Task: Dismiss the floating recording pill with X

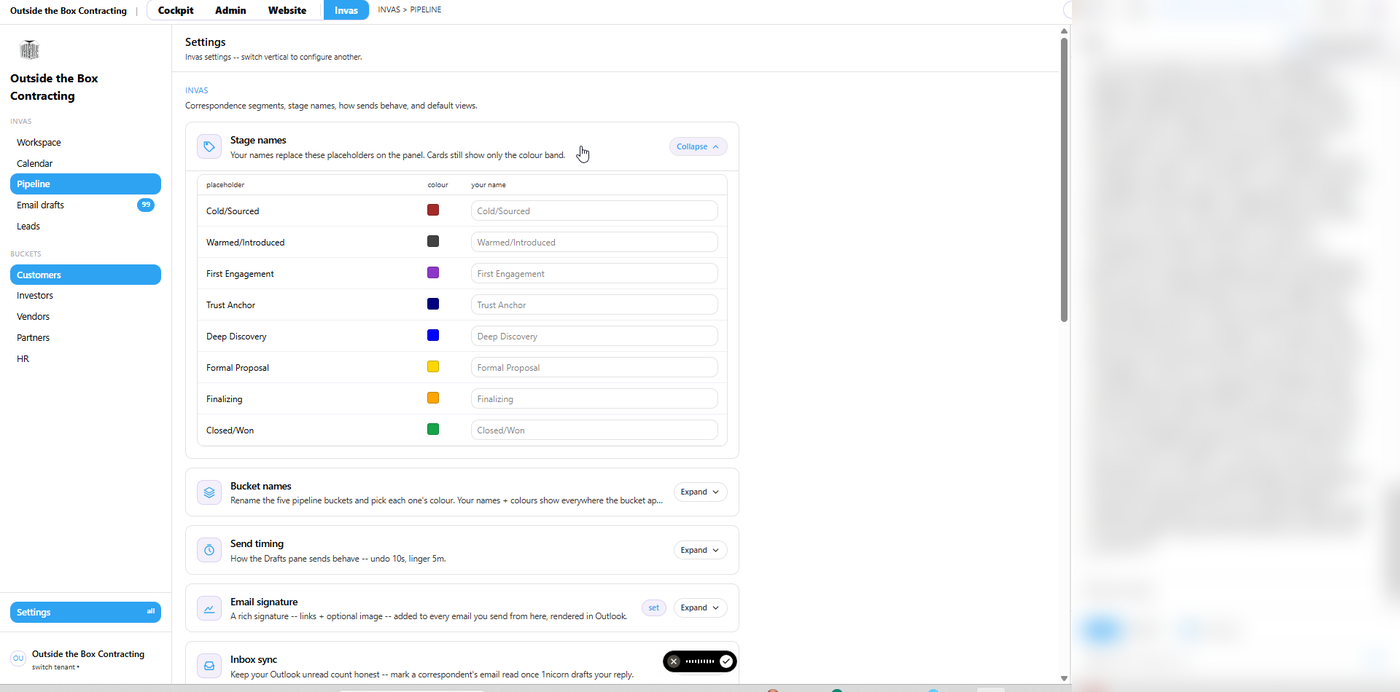Action: 674,661
